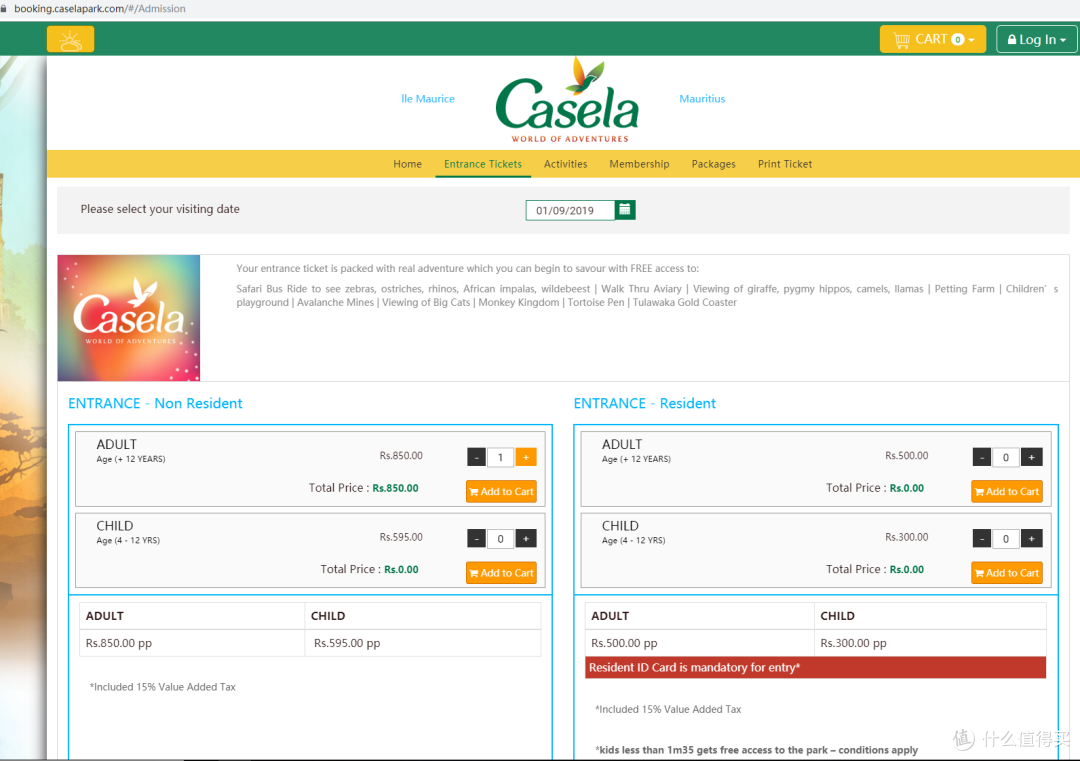Decrease Resident adult quantity
1080x761 pixels.
pos(982,457)
